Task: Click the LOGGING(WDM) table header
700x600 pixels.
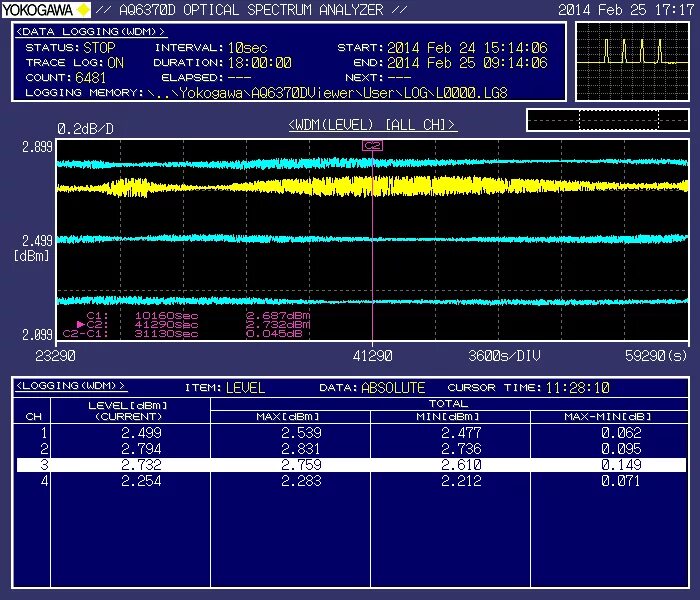Action: click(x=71, y=386)
